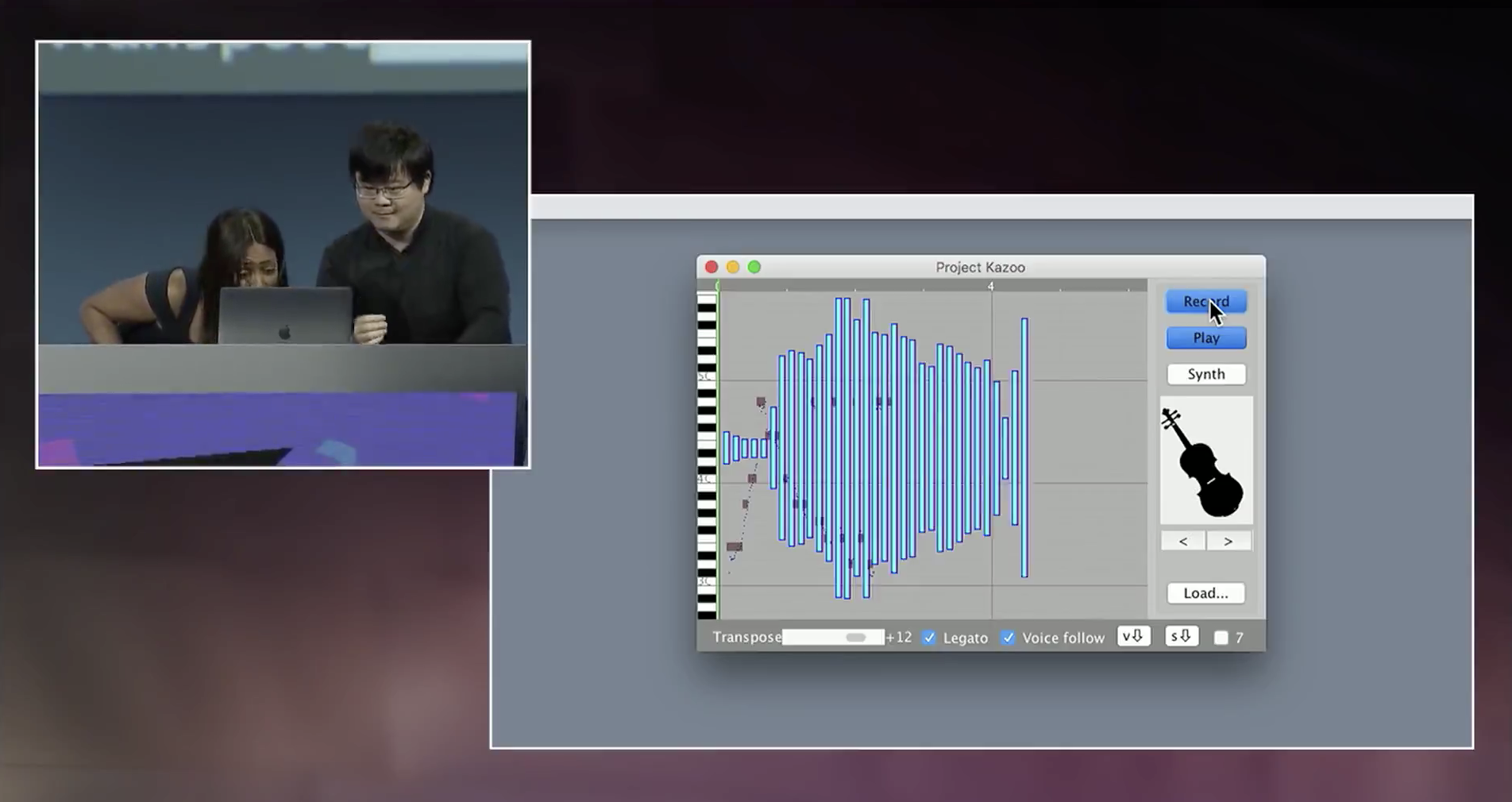
Task: Uncheck Voice follow option
Action: tap(1008, 638)
